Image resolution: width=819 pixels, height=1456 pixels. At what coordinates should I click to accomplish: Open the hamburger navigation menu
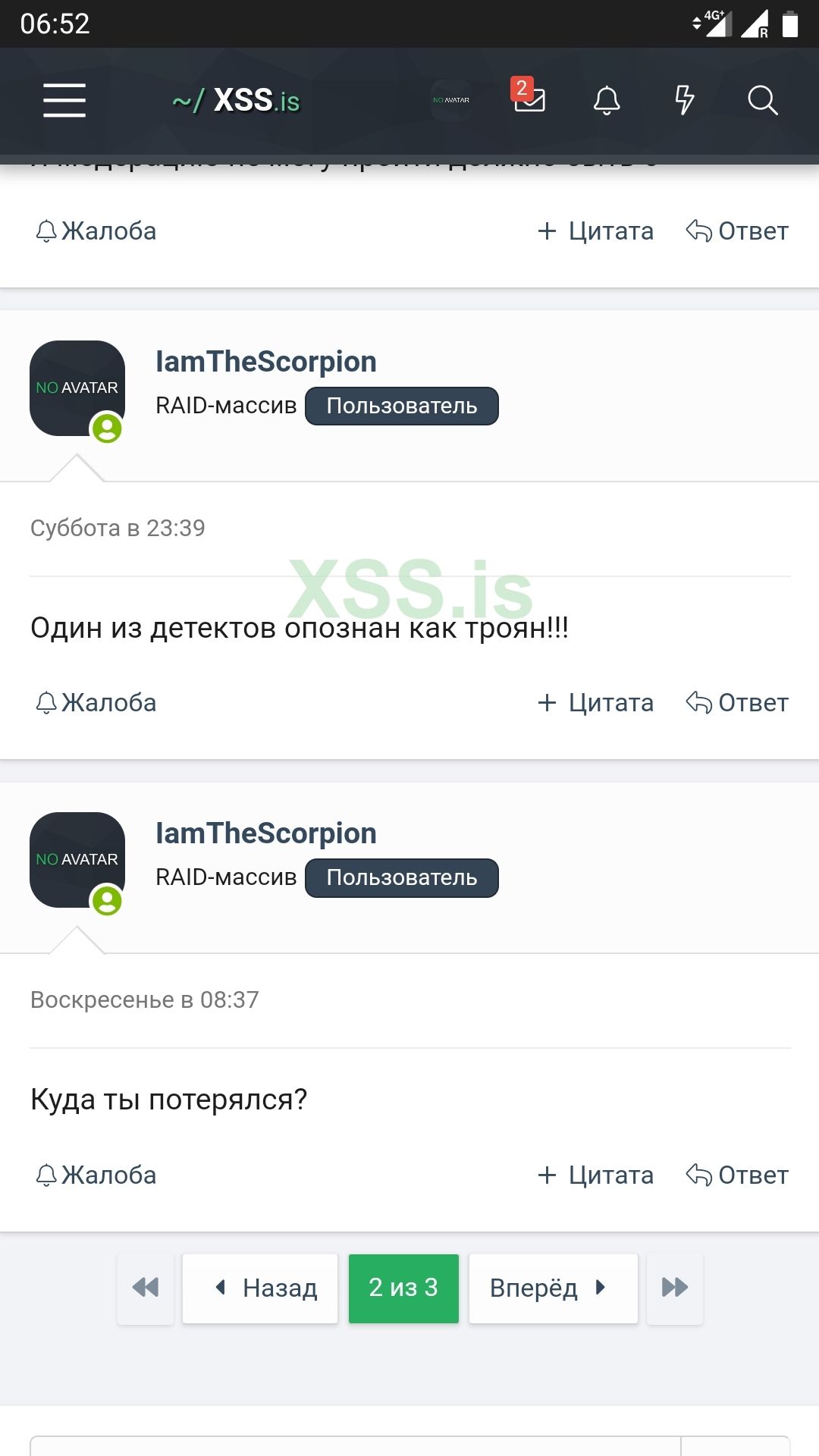click(64, 100)
